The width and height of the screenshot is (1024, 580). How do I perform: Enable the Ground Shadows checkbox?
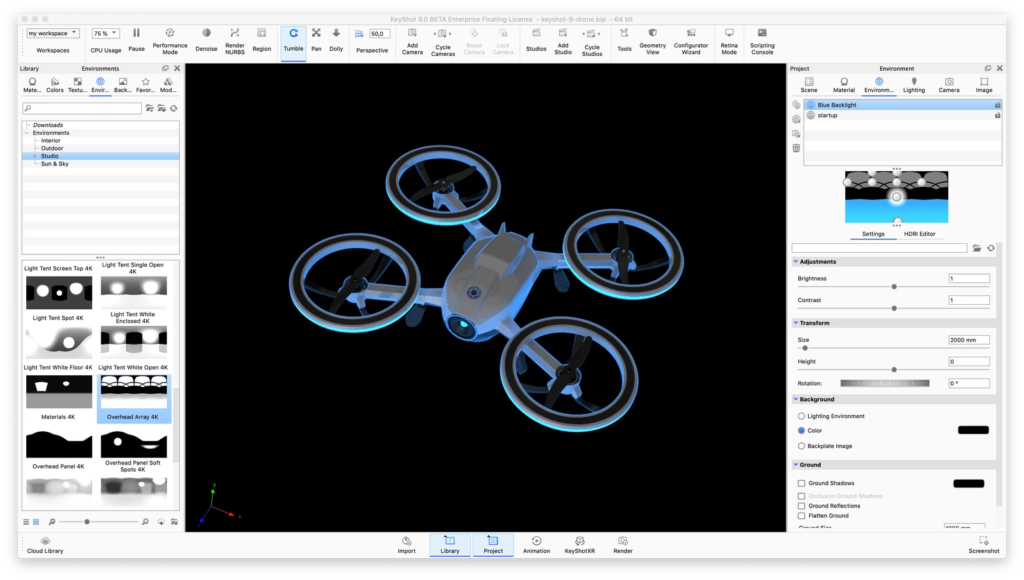801,483
